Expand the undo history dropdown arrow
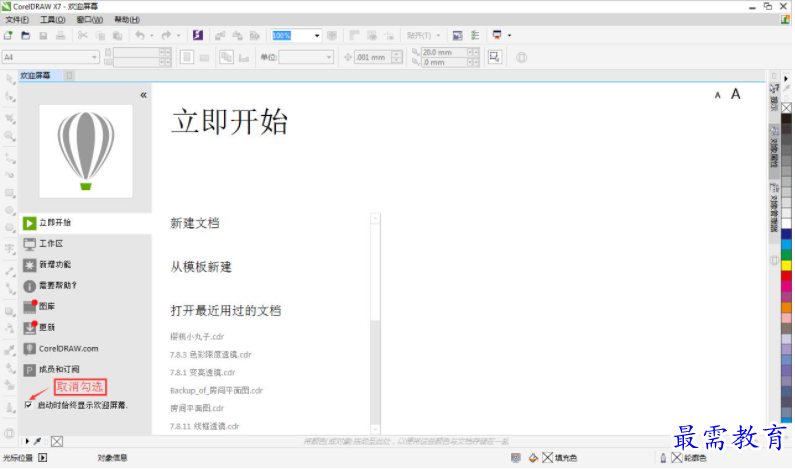 tap(152, 35)
